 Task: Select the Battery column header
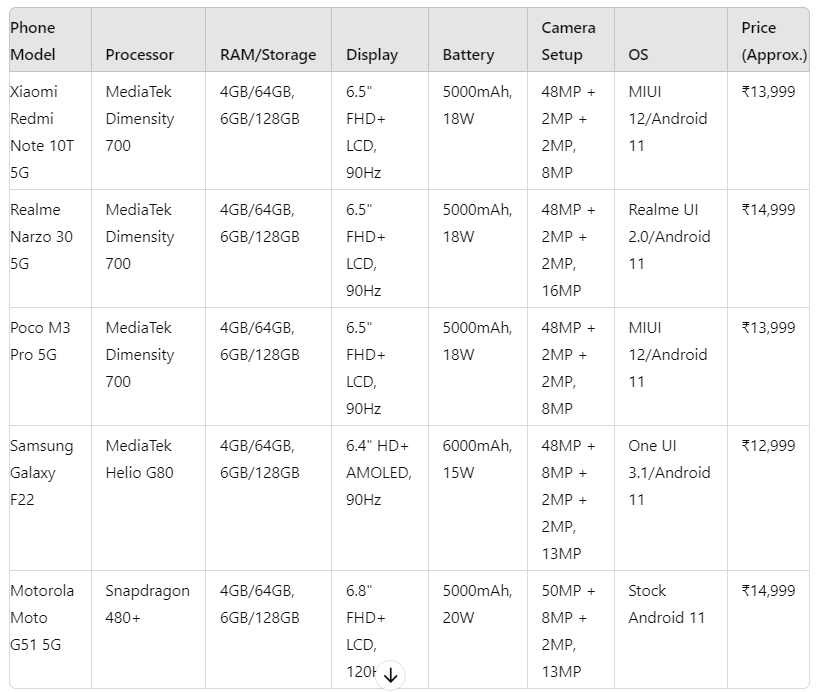coord(478,40)
